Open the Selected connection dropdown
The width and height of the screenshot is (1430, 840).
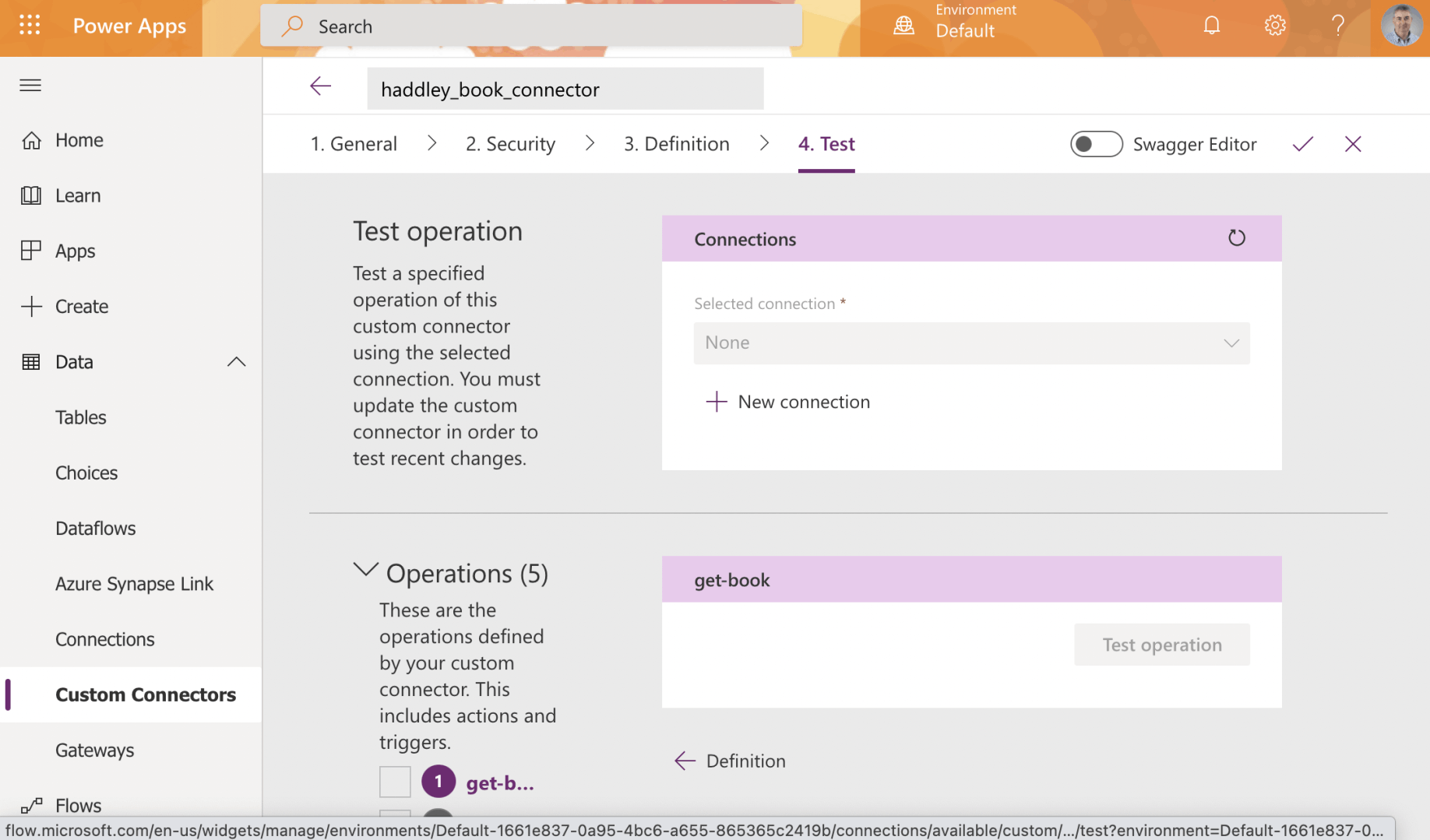coord(971,343)
